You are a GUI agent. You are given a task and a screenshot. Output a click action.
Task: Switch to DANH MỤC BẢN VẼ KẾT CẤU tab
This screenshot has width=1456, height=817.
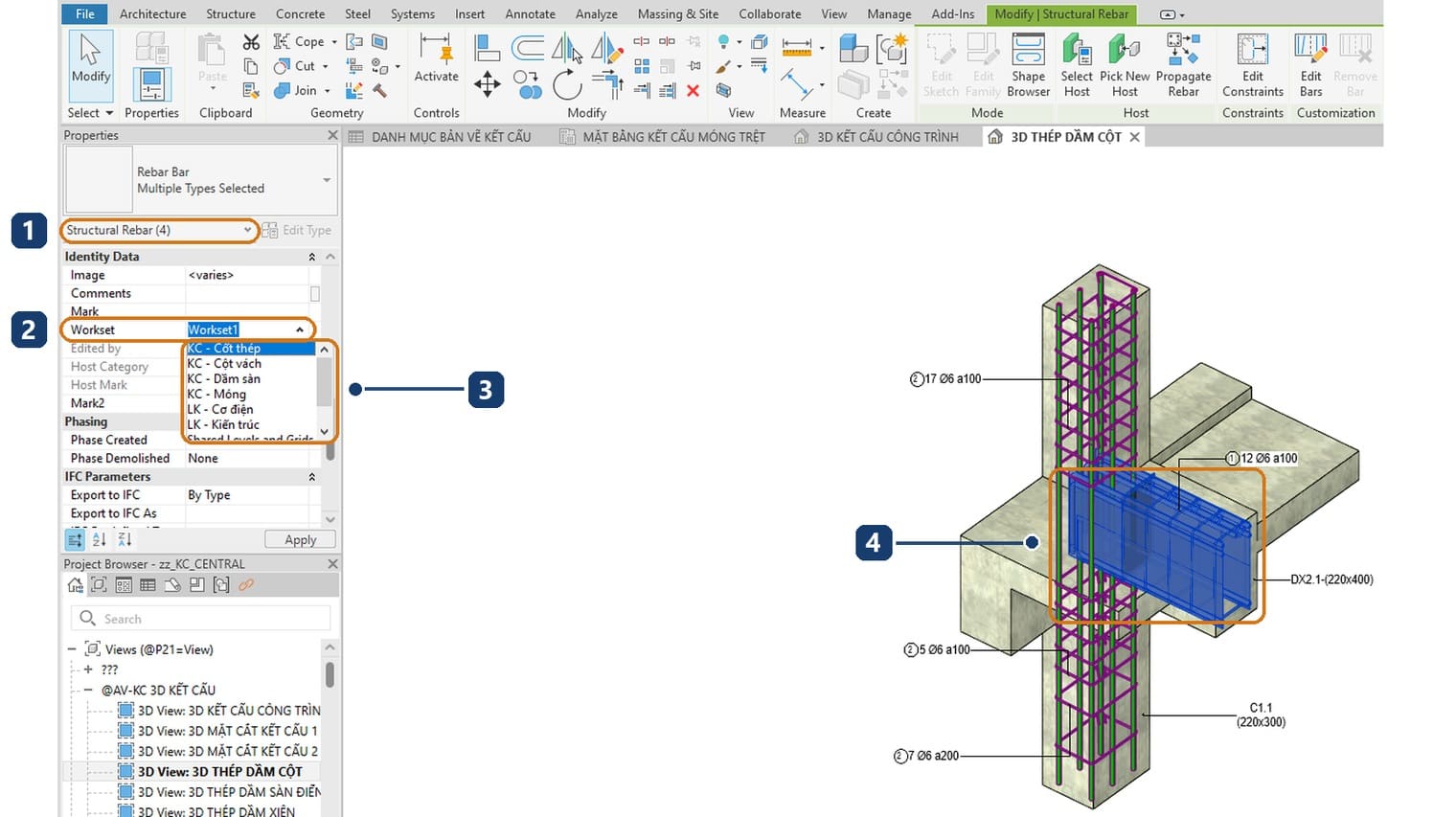(440, 137)
